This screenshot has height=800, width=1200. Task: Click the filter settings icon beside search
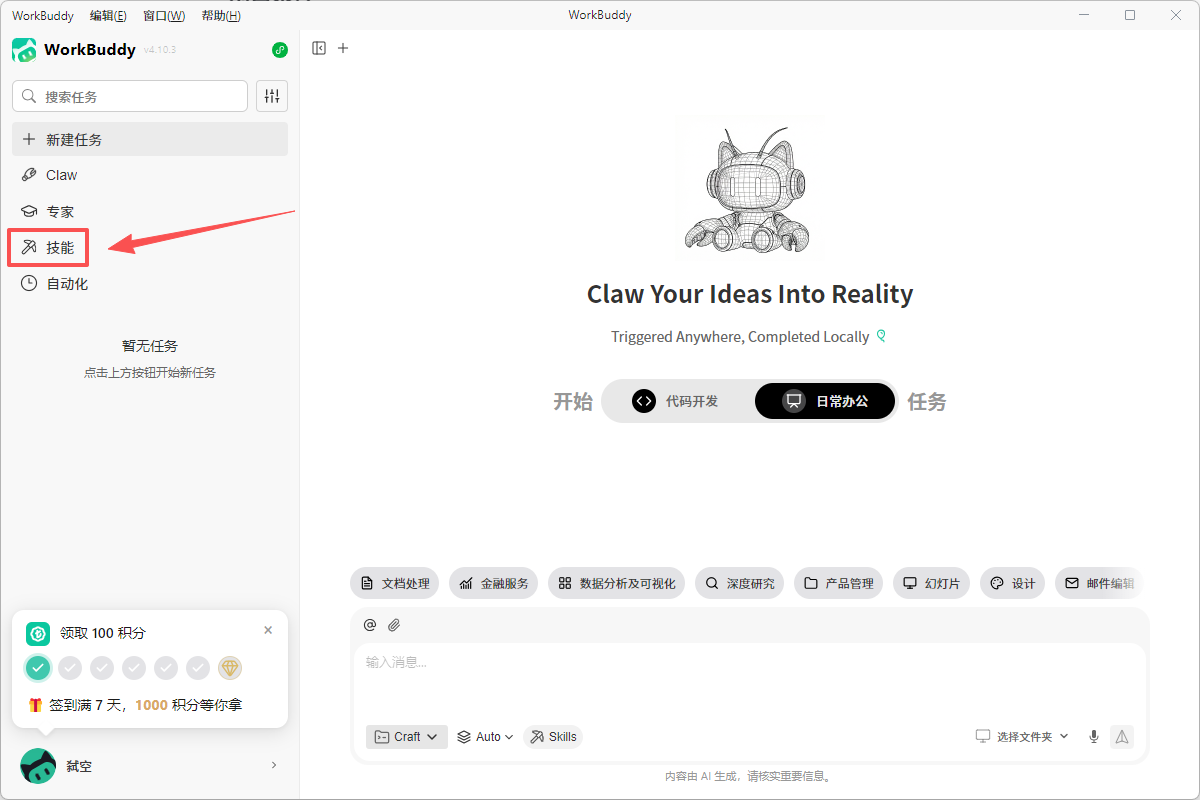pyautogui.click(x=272, y=96)
